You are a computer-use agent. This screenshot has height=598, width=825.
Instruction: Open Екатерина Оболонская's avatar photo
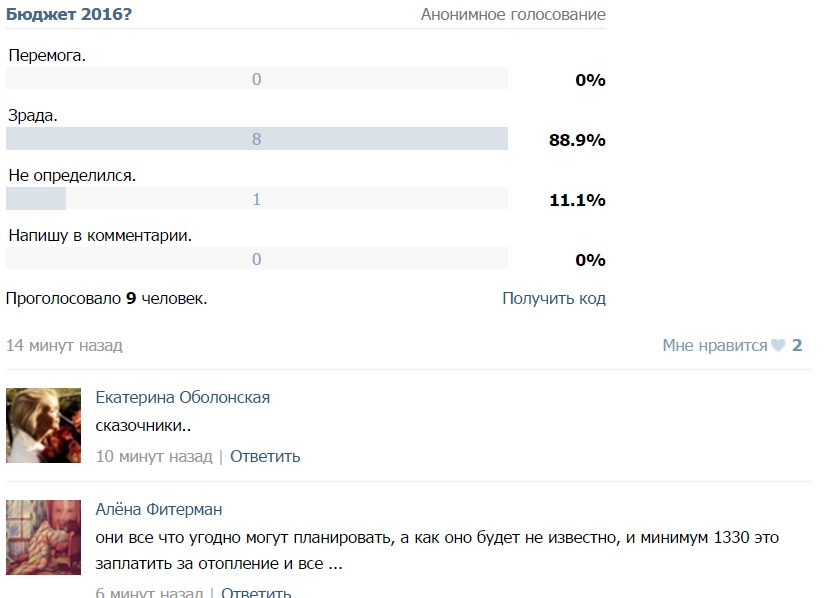[44, 425]
